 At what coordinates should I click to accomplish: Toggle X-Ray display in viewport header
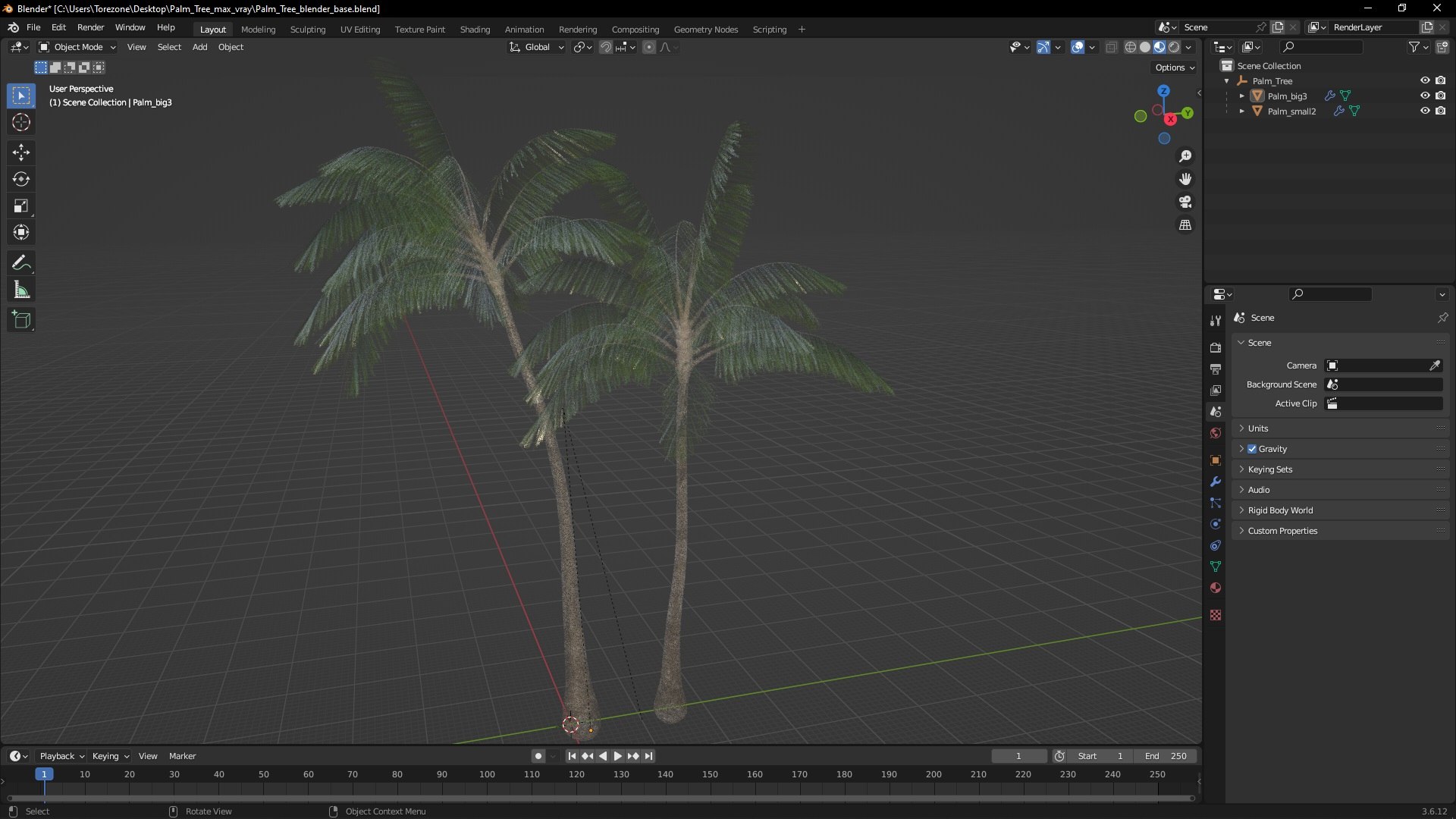[x=1111, y=47]
